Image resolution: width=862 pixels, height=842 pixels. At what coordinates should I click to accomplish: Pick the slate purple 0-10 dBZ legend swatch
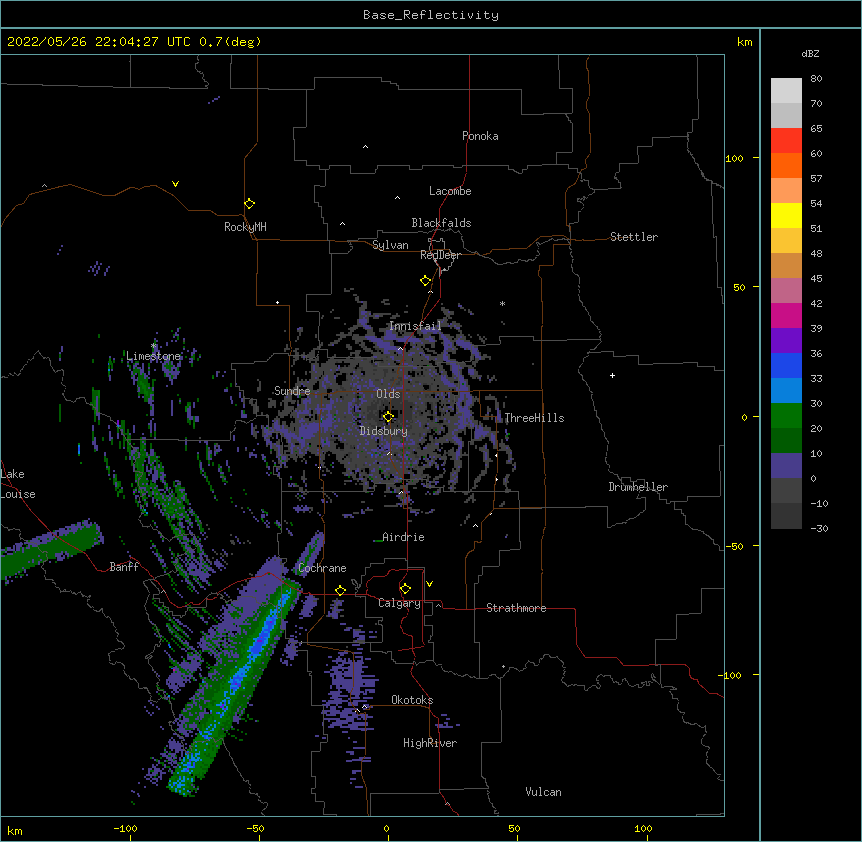click(786, 466)
